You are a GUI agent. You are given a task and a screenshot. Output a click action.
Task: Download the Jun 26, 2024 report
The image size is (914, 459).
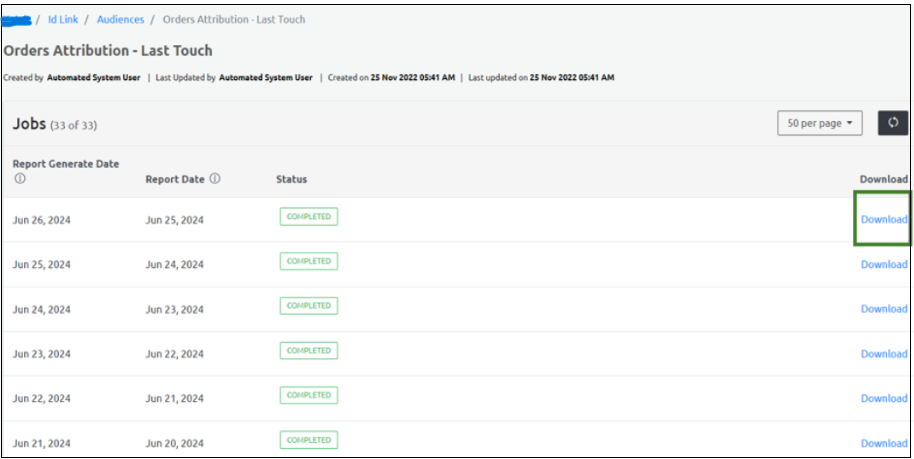point(884,219)
